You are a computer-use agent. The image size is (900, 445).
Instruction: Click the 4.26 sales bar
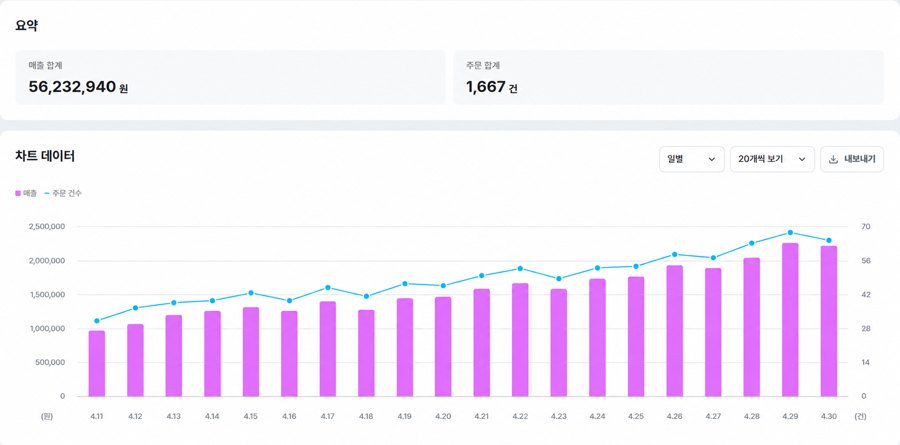[x=674, y=331]
